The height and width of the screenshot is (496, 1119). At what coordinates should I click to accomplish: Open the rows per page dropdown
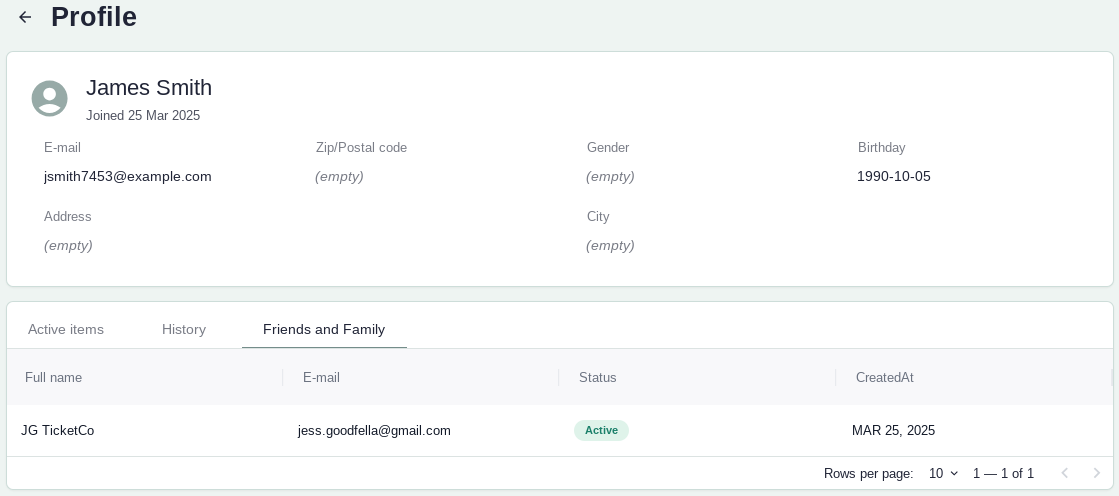click(943, 473)
